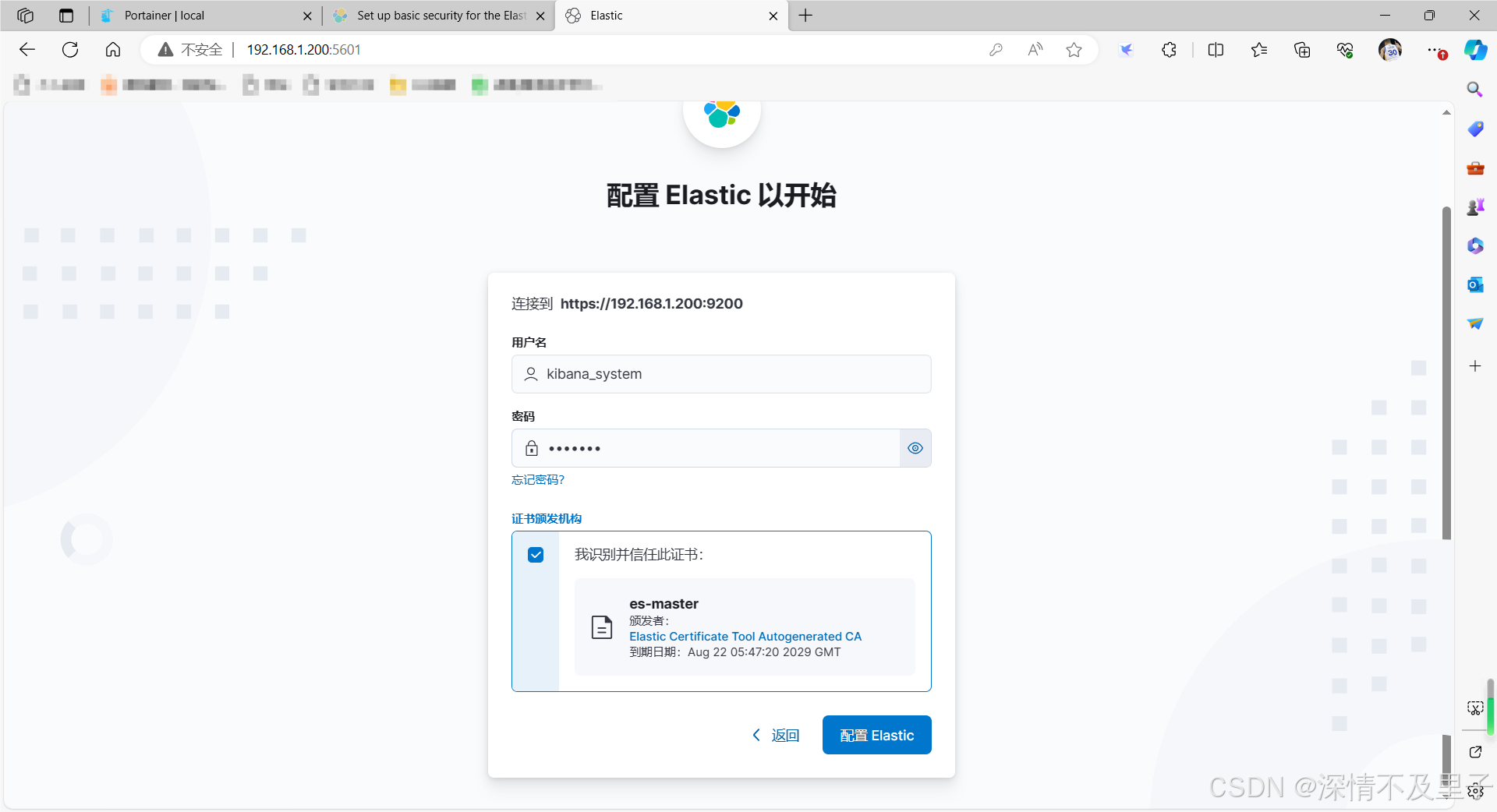
Task: Click the 忘记密码? link
Action: tap(538, 480)
